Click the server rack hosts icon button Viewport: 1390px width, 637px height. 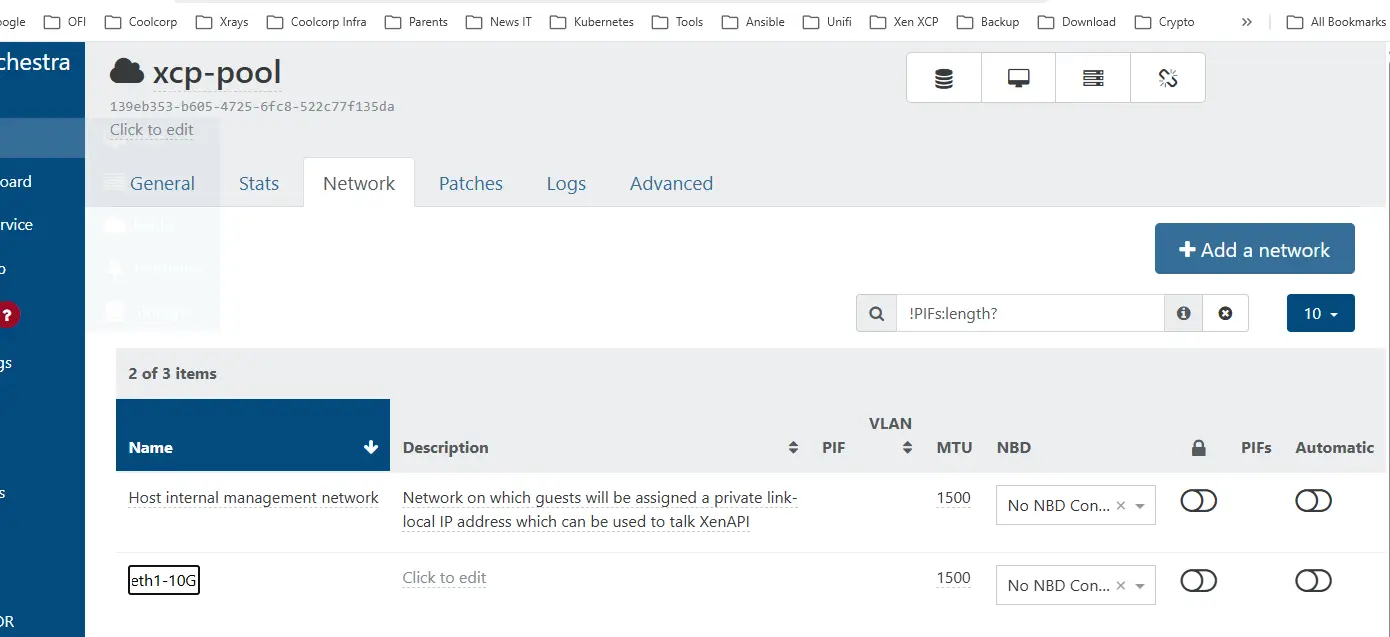pos(1093,78)
